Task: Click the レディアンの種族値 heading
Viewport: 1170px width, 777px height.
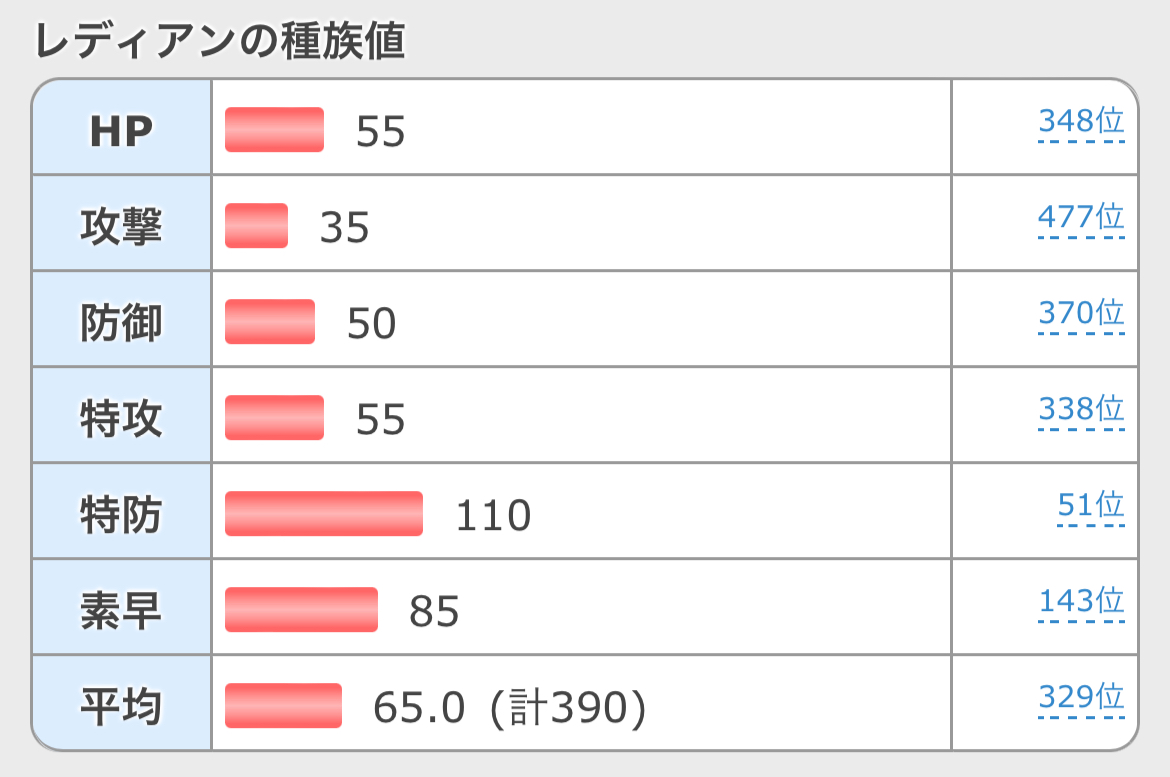Action: [220, 42]
